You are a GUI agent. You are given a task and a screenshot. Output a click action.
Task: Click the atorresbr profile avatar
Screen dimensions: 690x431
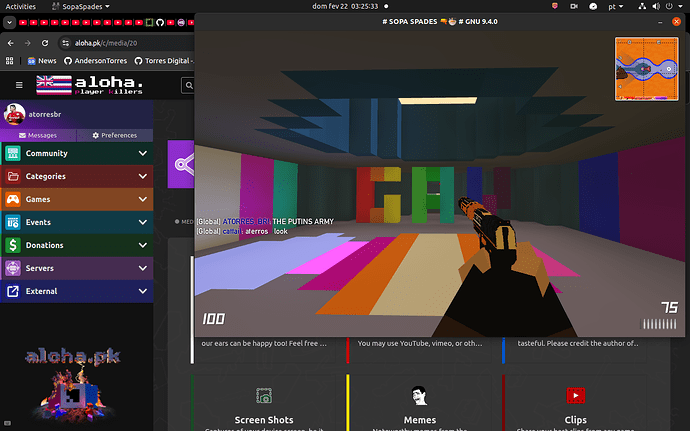point(14,114)
